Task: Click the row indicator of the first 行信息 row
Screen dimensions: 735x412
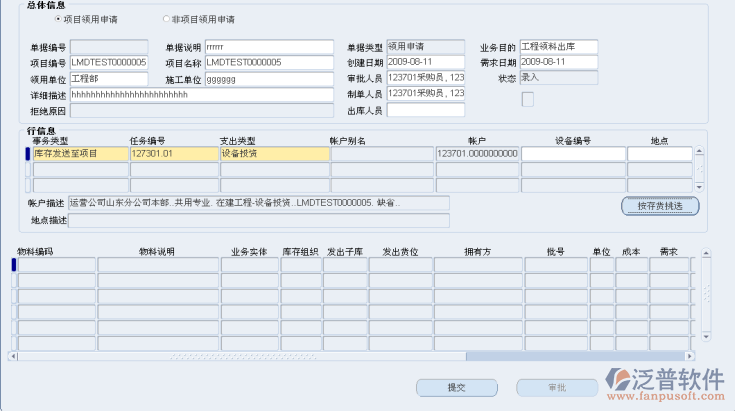Action: point(28,154)
